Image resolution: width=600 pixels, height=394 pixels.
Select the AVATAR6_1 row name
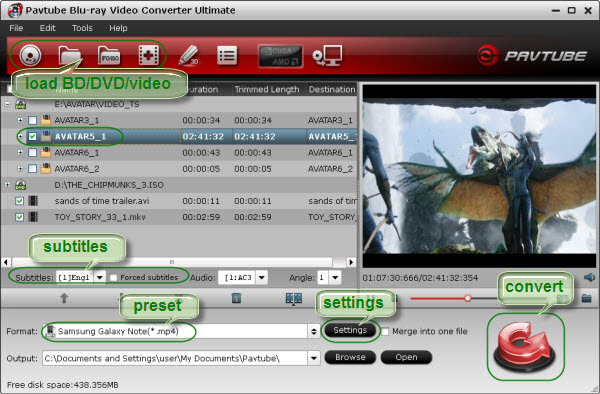click(77, 153)
